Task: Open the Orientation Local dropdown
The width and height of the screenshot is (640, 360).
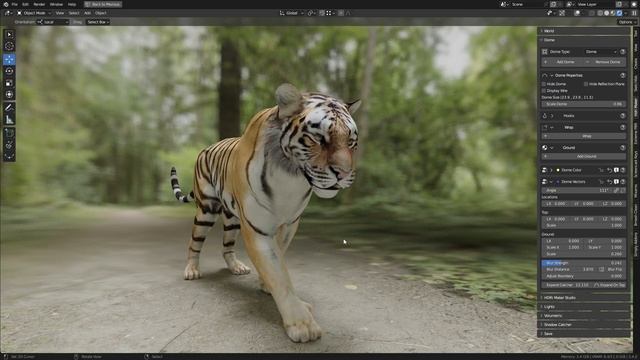Action: 53,22
